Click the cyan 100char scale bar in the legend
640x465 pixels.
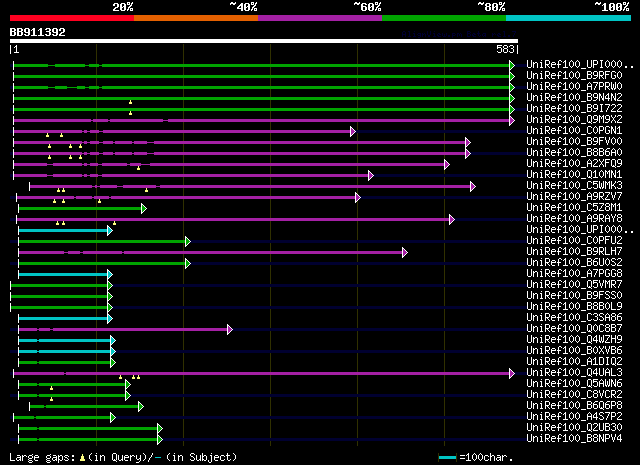click(x=447, y=458)
